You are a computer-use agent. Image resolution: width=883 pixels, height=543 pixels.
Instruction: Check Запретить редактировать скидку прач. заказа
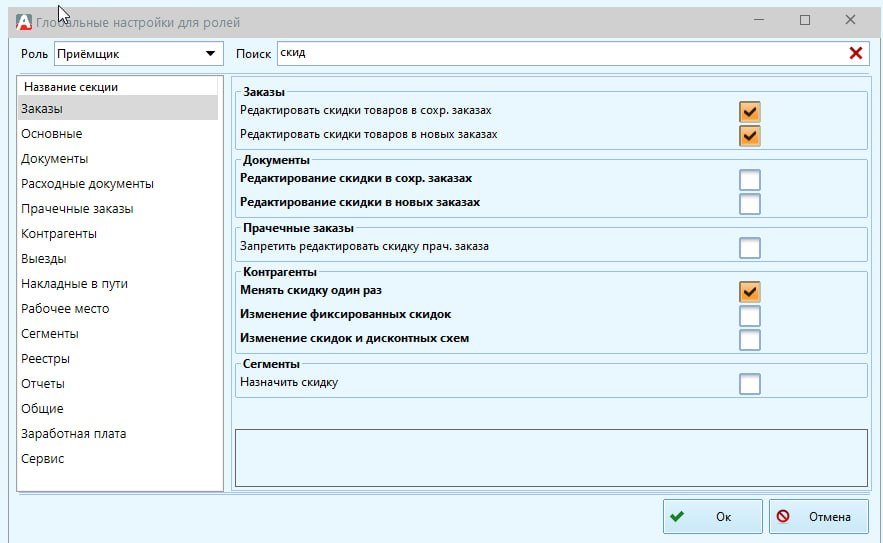pos(750,248)
